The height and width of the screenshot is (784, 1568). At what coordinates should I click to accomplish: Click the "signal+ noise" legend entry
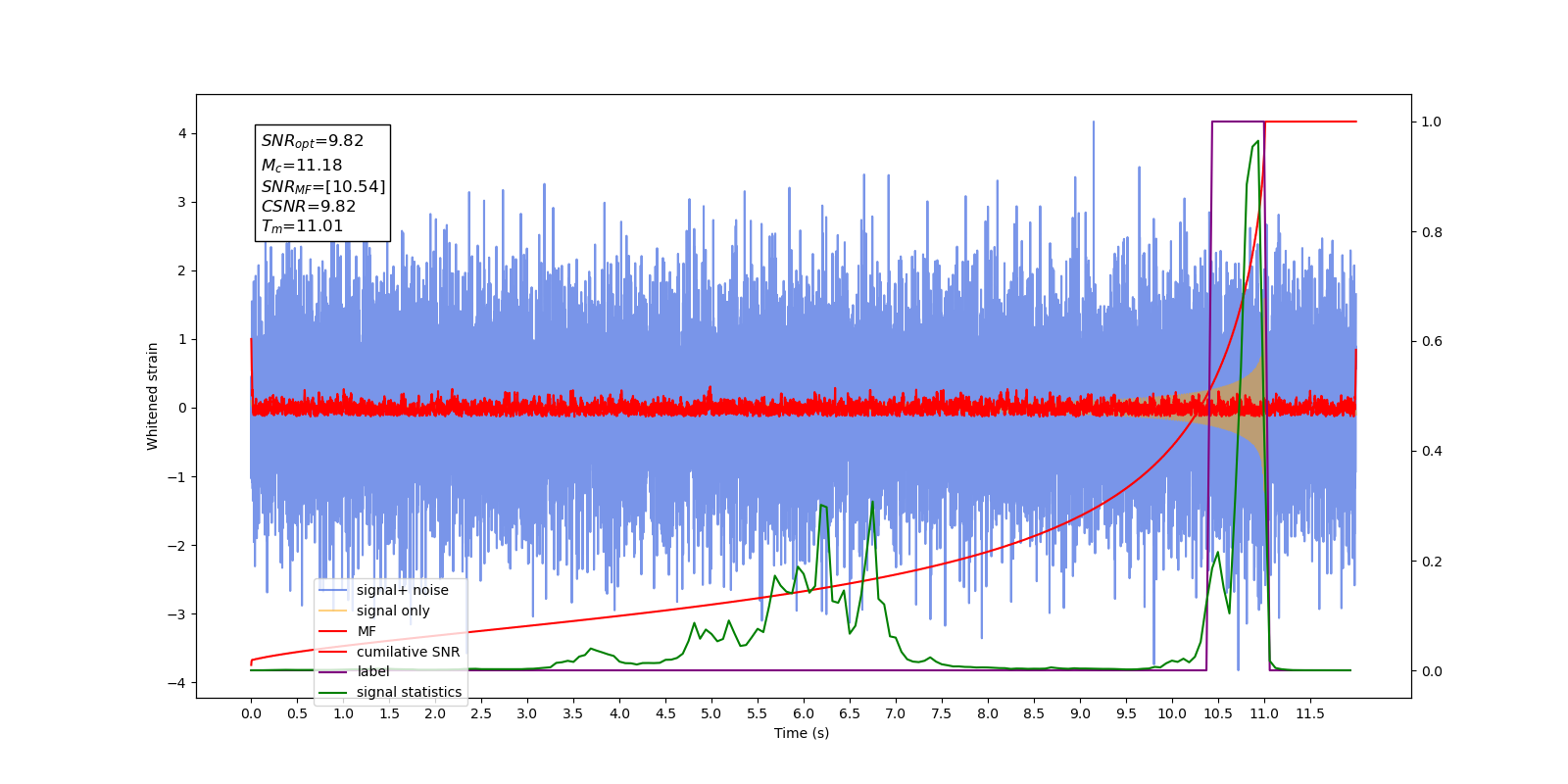tap(402, 590)
